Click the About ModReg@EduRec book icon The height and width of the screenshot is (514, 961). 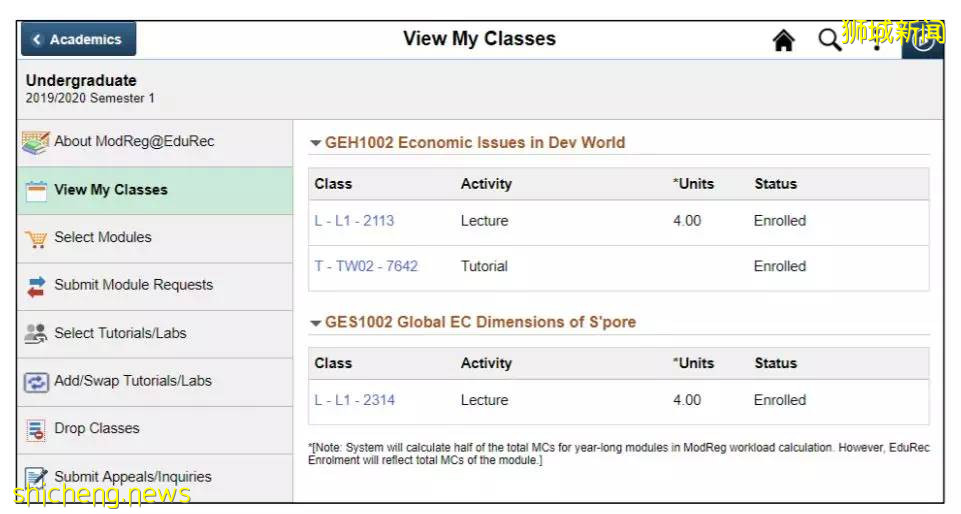(36, 142)
